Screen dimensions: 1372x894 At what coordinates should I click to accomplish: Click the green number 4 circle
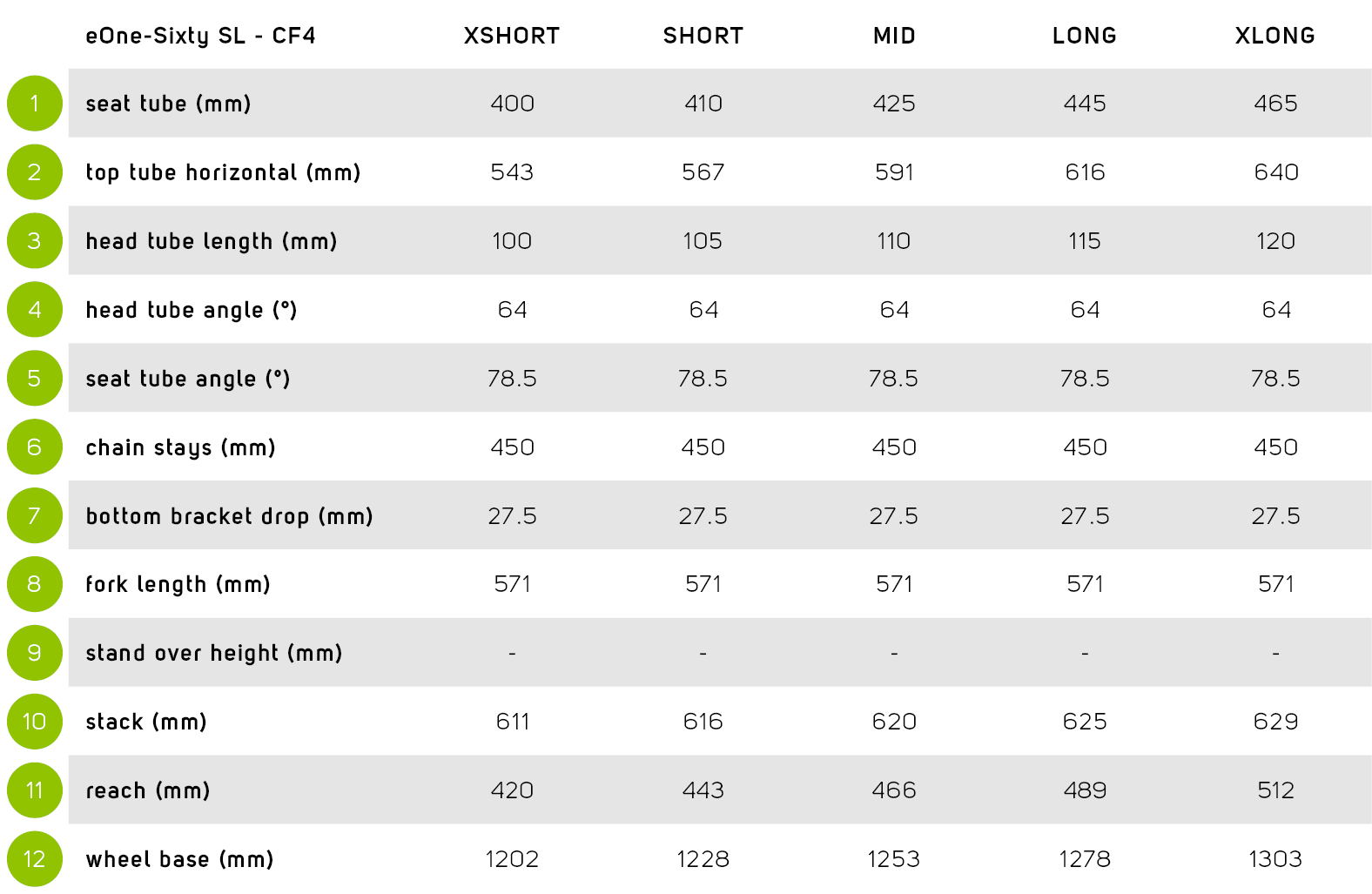click(35, 310)
